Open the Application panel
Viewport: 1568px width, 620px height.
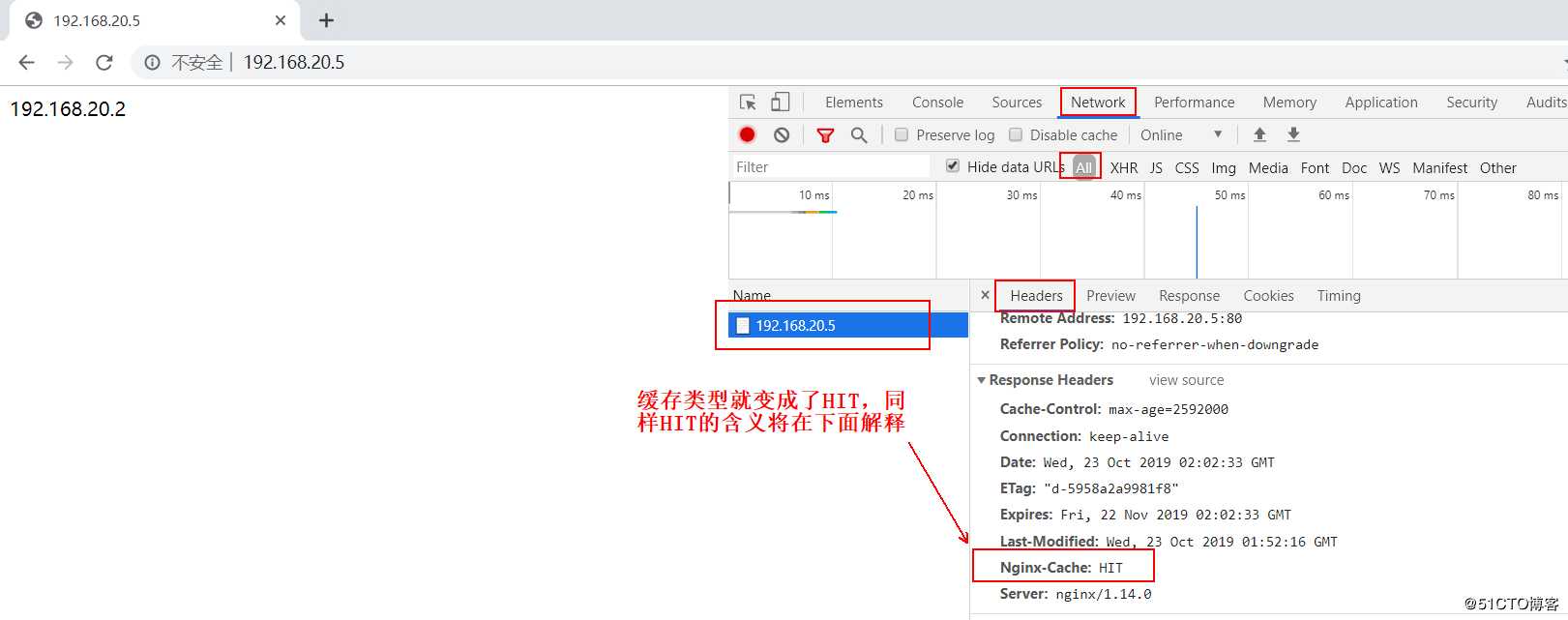click(x=1381, y=103)
